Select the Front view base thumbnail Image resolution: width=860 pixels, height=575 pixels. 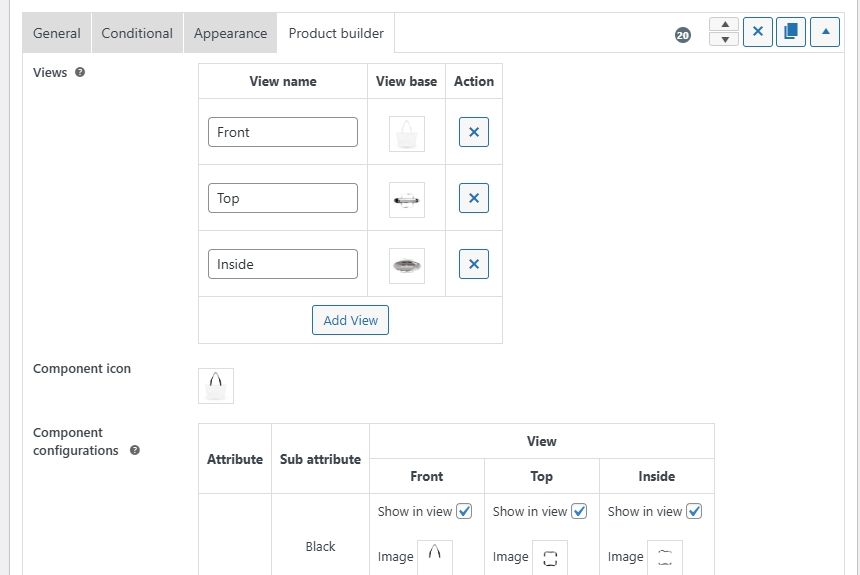pos(407,133)
